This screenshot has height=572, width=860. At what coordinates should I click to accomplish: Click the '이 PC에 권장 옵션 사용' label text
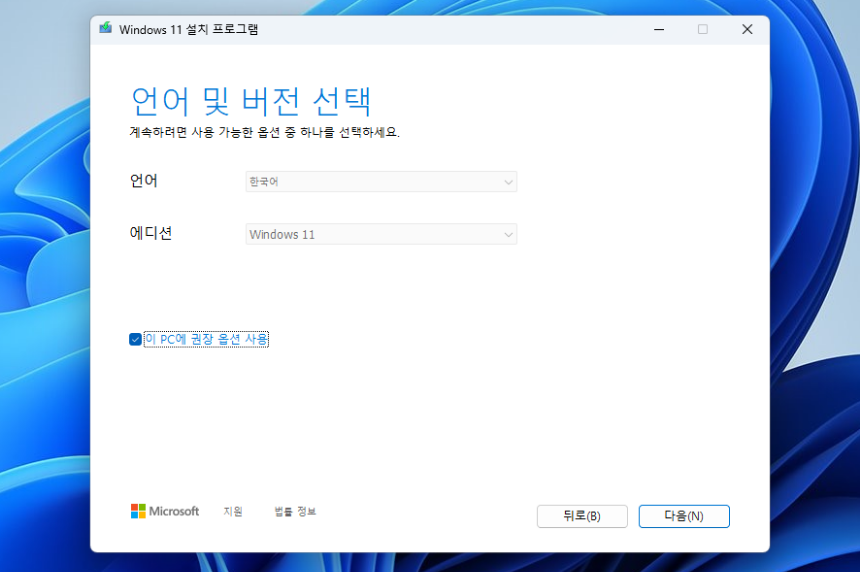(x=206, y=339)
